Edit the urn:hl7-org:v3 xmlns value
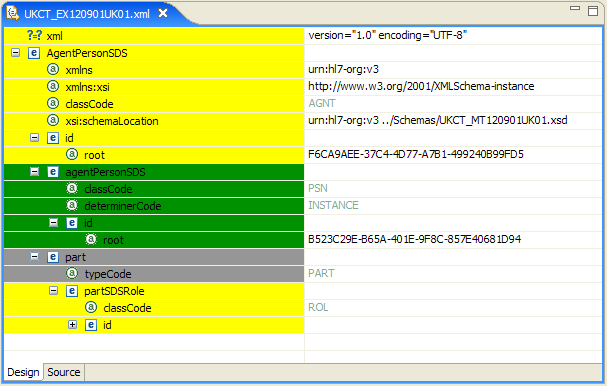Image resolution: width=607 pixels, height=386 pixels. (343, 69)
